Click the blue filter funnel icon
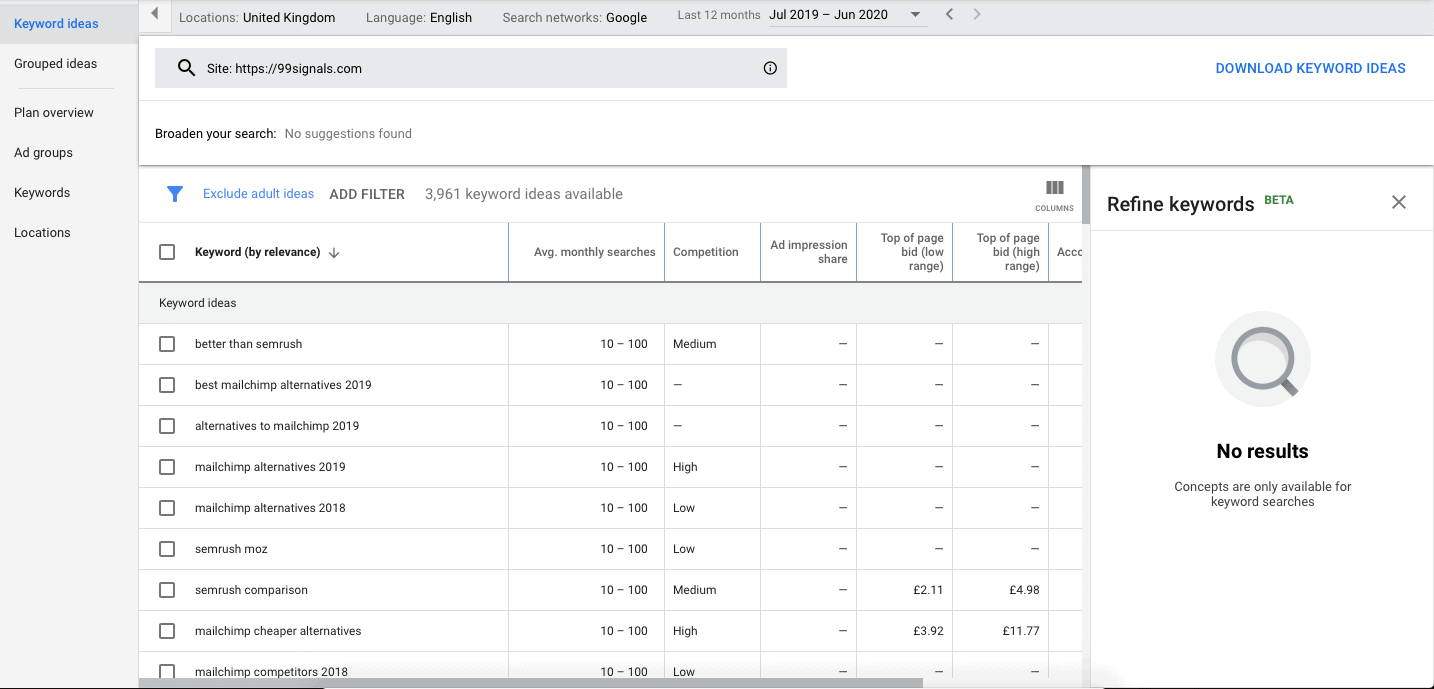This screenshot has width=1434, height=689. coord(175,194)
